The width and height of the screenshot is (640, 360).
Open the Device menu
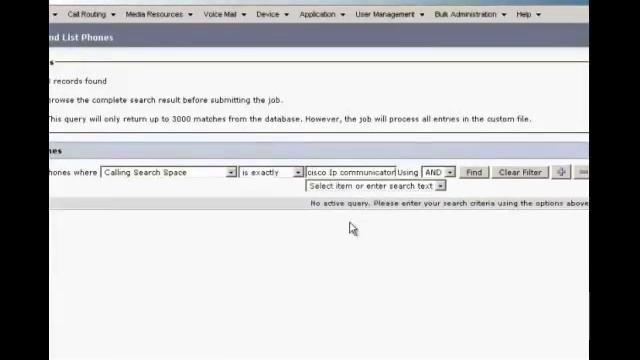pos(272,14)
